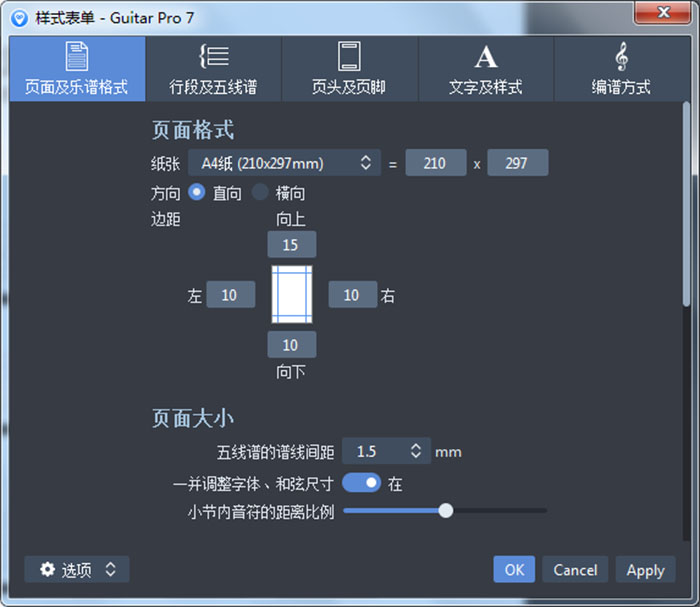Select the 直向 portrait orientation radio button

[x=197, y=192]
